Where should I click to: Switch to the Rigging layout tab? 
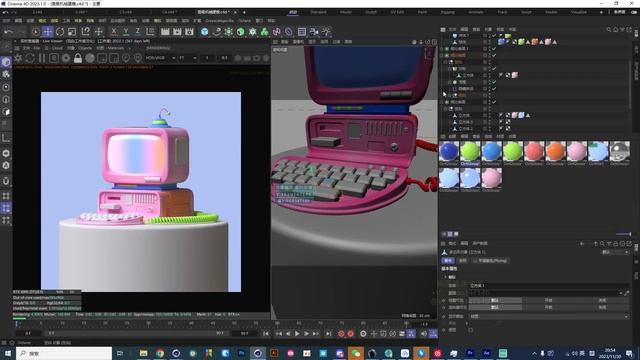[447, 12]
